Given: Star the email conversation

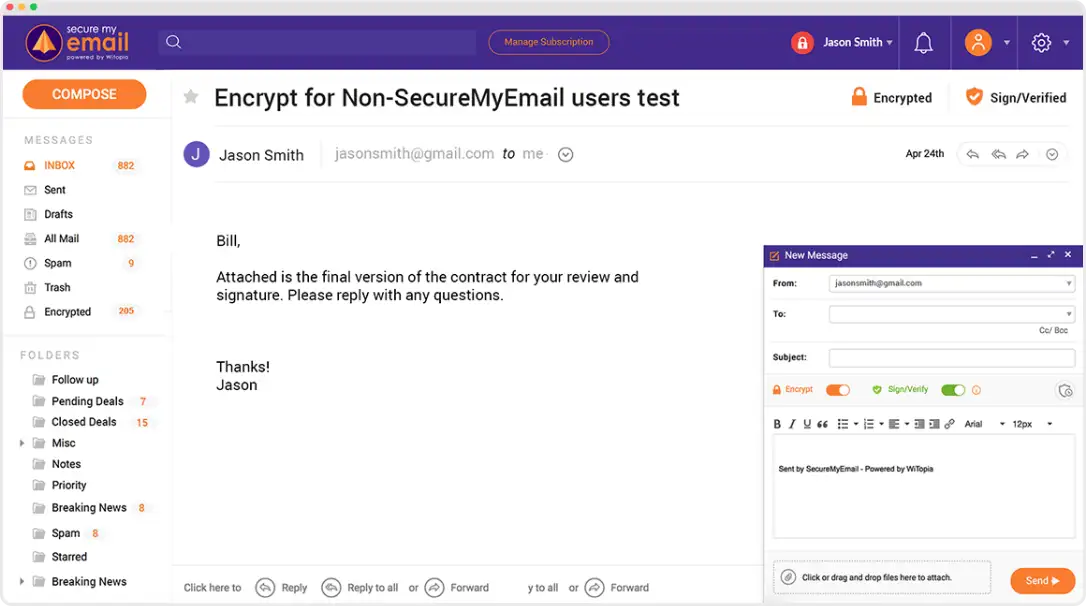Looking at the screenshot, I should pos(190,97).
